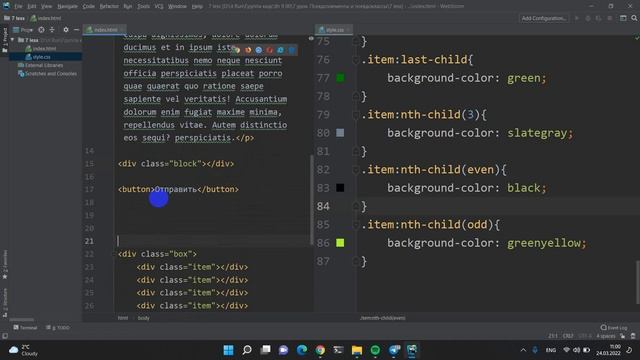Click the Stop icon in the toolbar

tap(610, 18)
